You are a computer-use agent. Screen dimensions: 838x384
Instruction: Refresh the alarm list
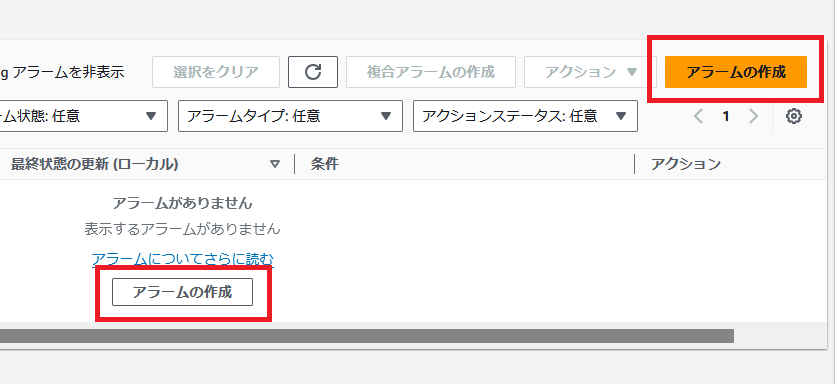pyautogui.click(x=313, y=72)
